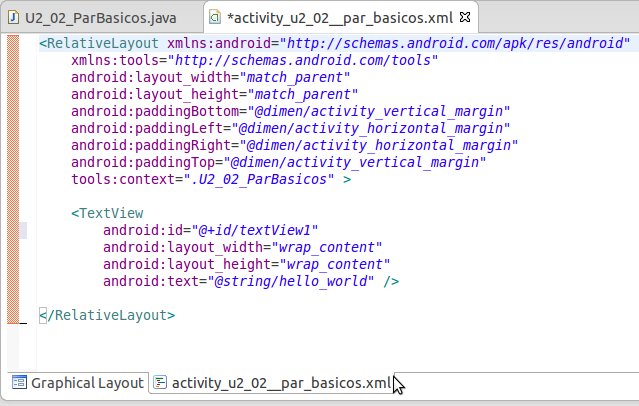Click the TextView layout_height "wrap_content" value
This screenshot has width=639, height=406.
(x=335, y=265)
